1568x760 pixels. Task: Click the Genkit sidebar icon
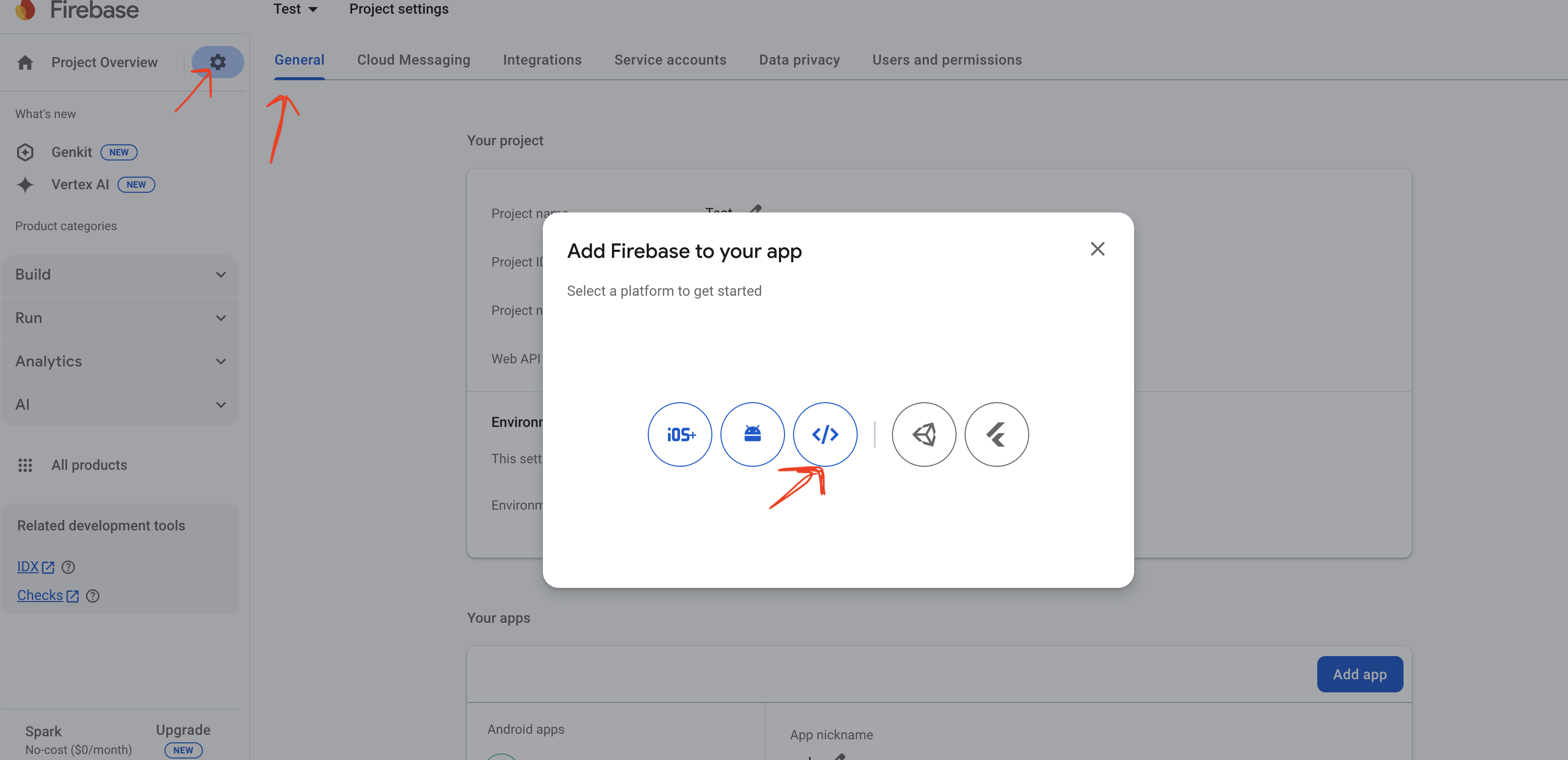point(25,152)
